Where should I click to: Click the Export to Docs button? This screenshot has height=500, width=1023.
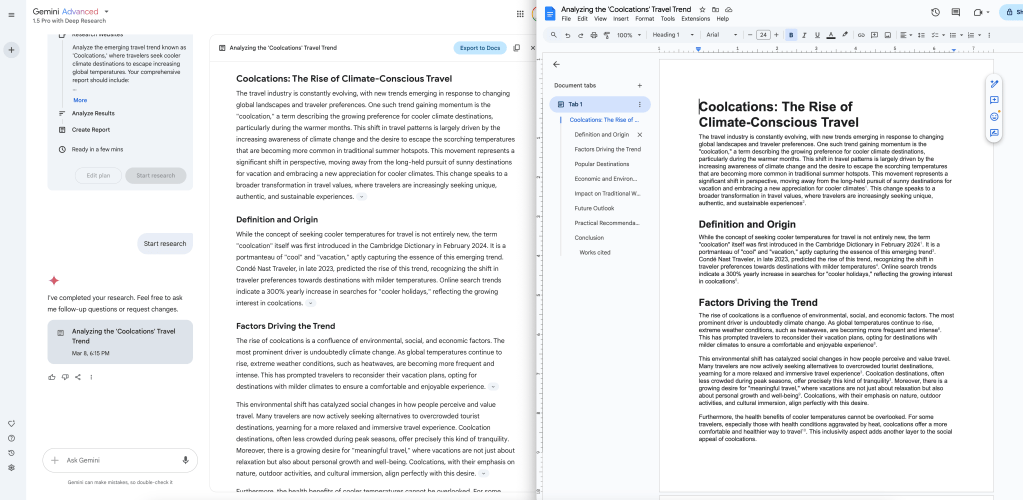tap(480, 48)
